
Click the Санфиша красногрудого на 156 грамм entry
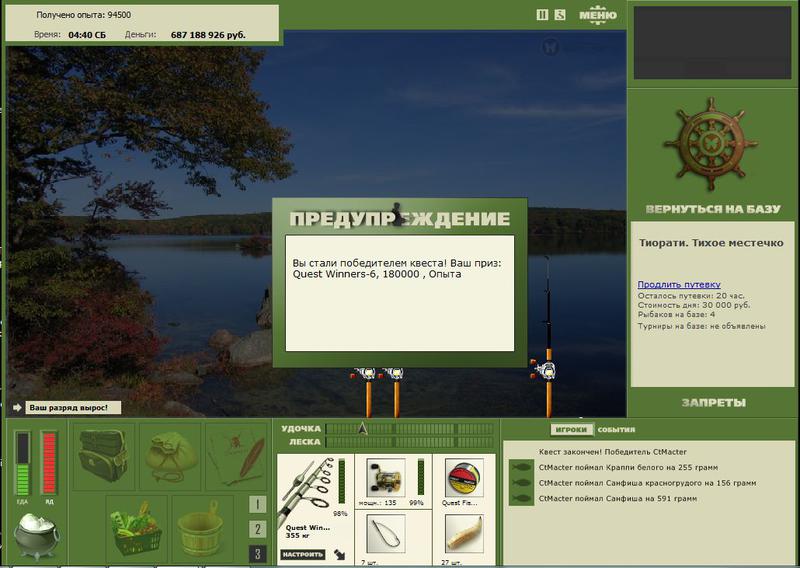pyautogui.click(x=647, y=483)
